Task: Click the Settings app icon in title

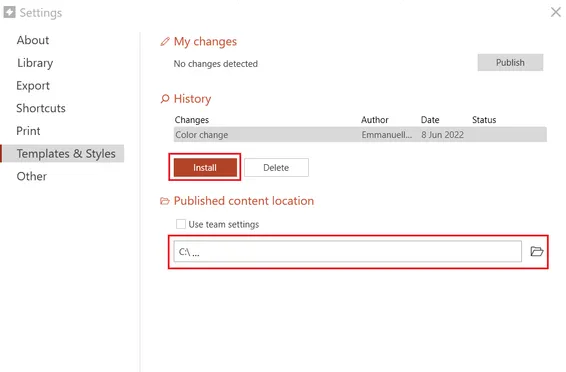Action: coord(9,12)
